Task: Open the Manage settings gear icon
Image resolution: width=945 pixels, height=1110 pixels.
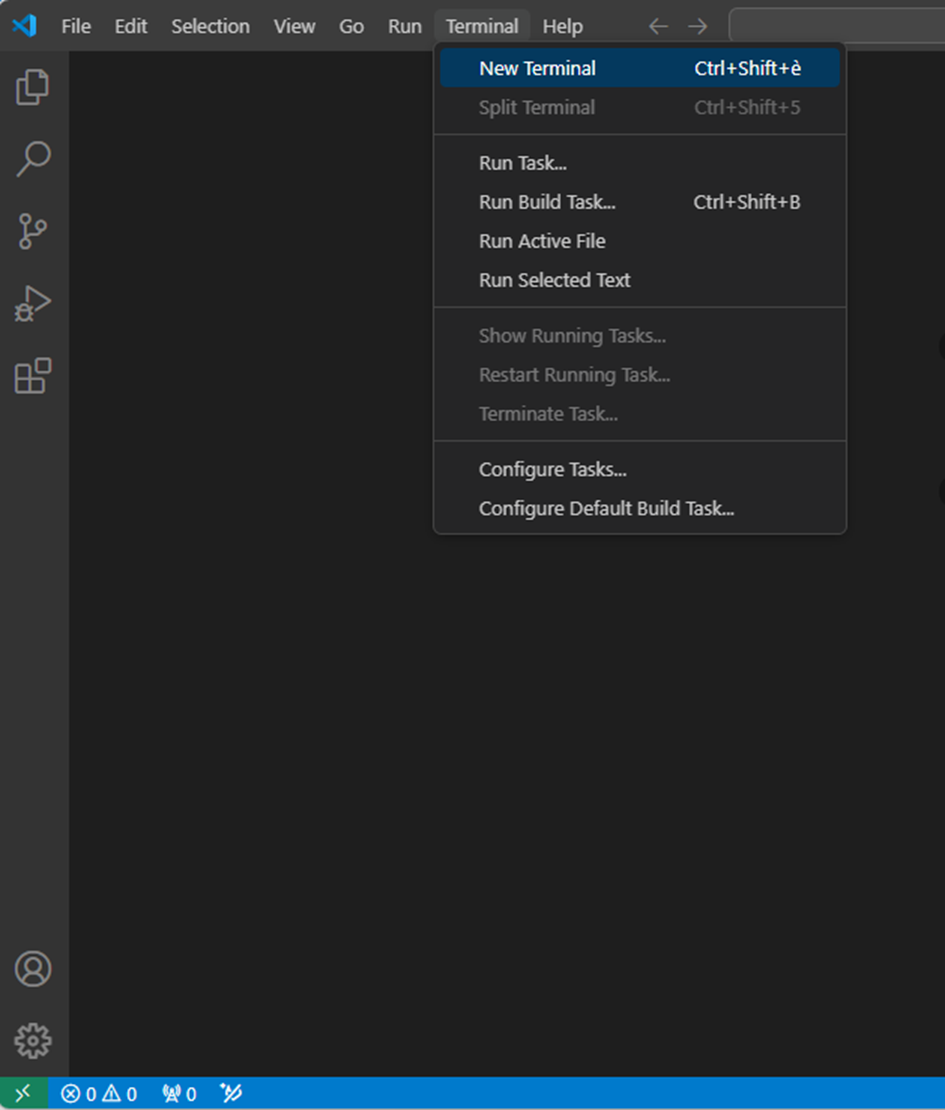Action: [x=33, y=1040]
